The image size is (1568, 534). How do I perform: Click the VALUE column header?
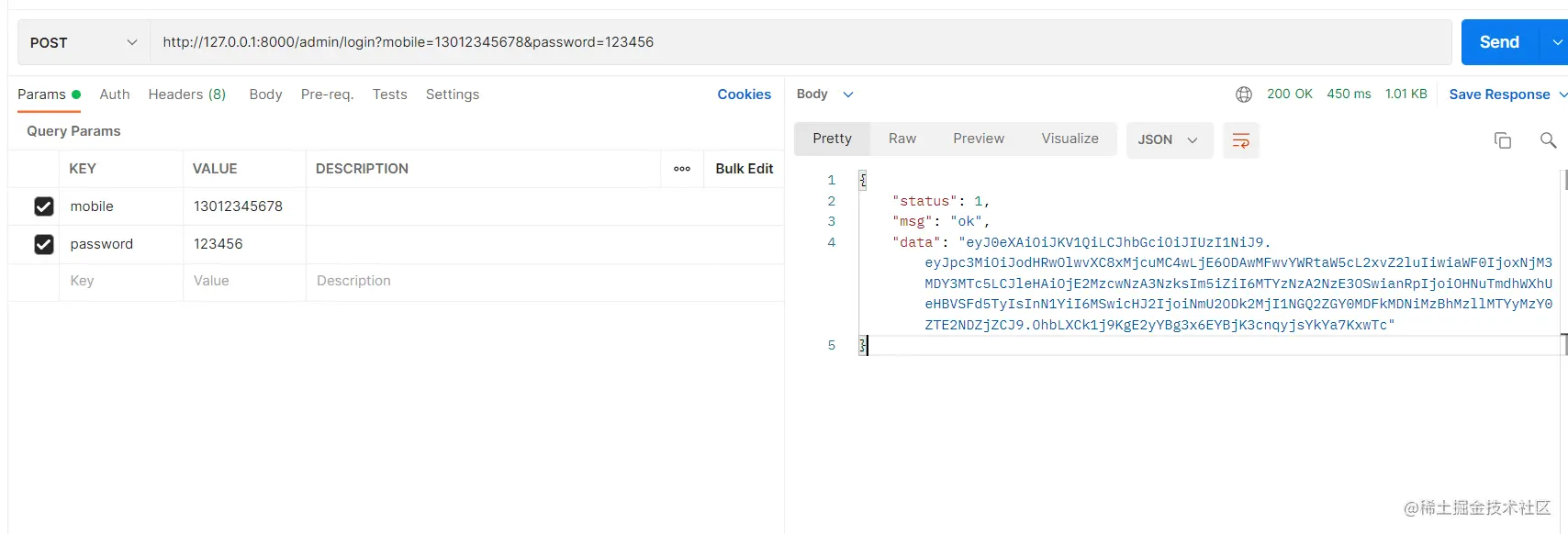coord(215,169)
